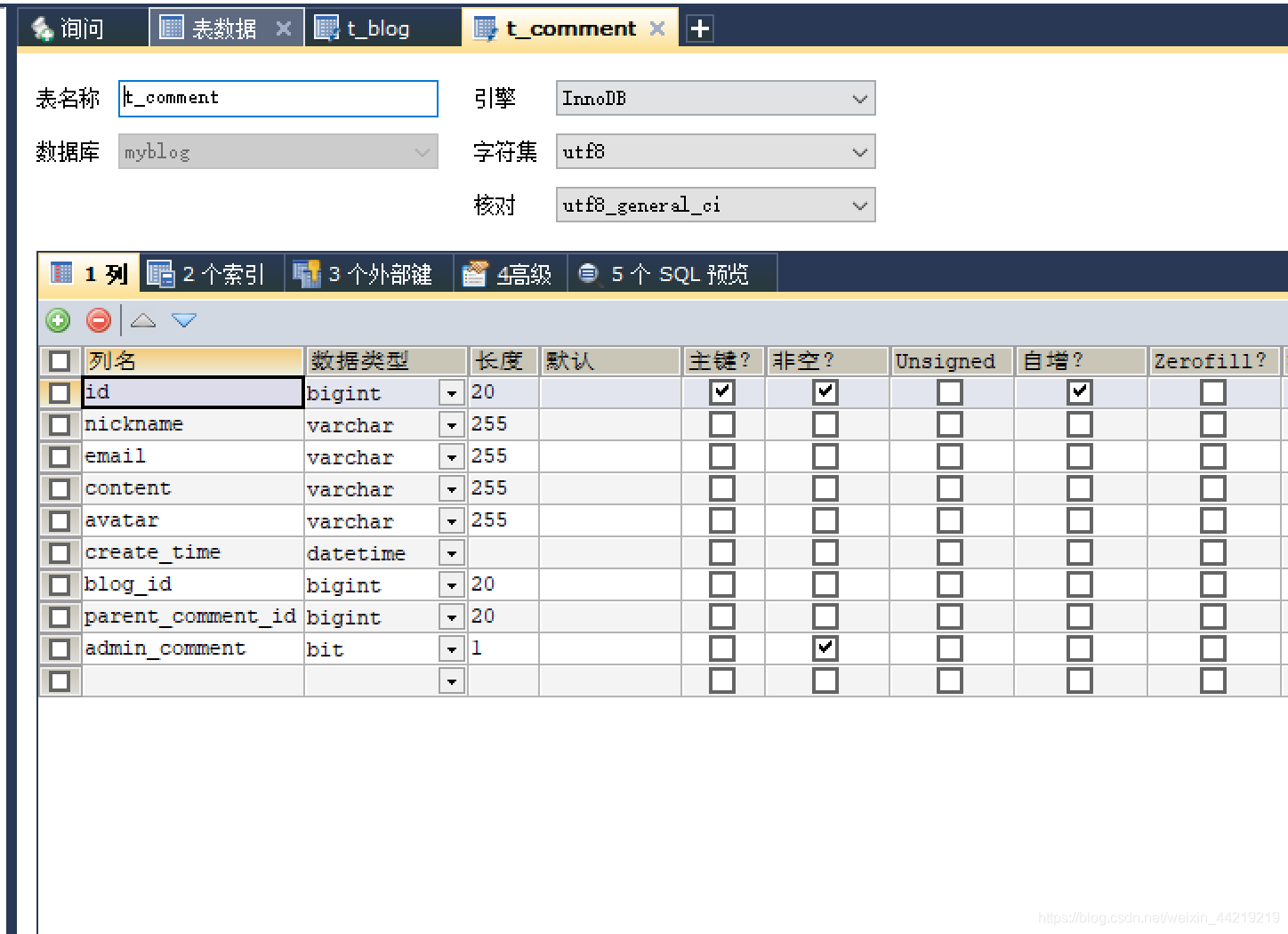Check 非空 checkbox for nickname row

(825, 424)
